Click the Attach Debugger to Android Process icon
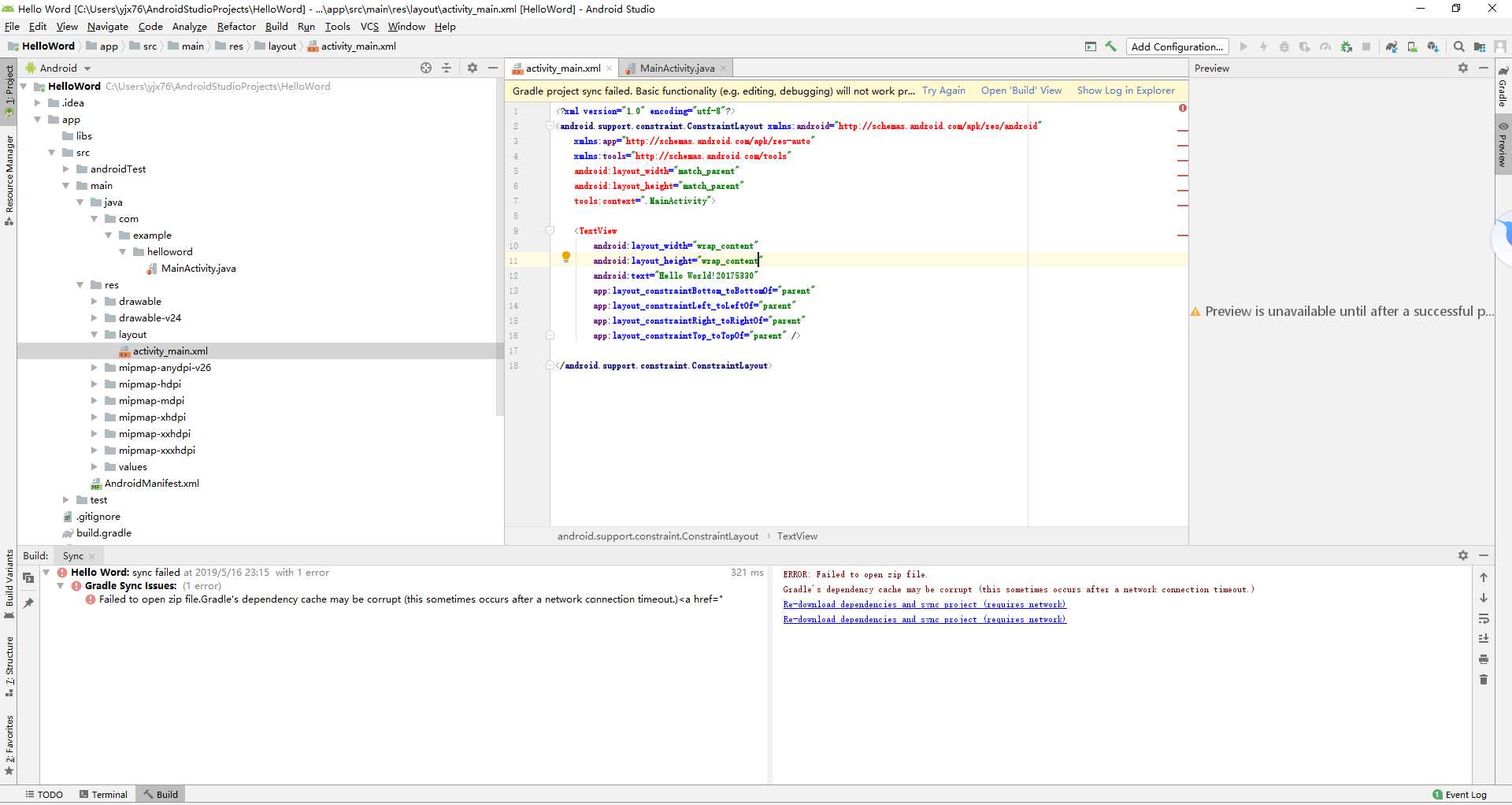 (1347, 46)
